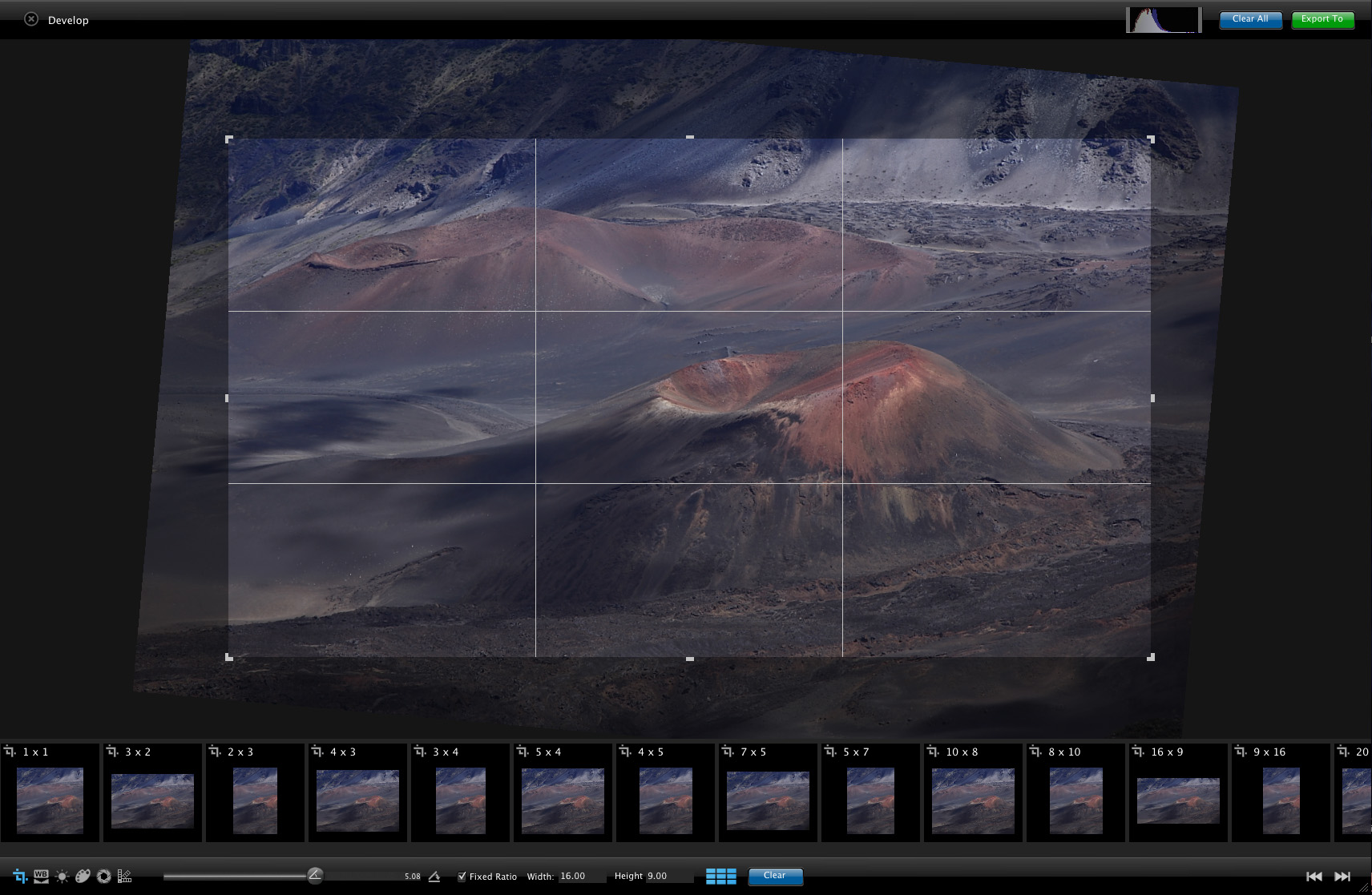Close the Develop panel with X icon
Screen dimensions: 1372x895
click(31, 19)
